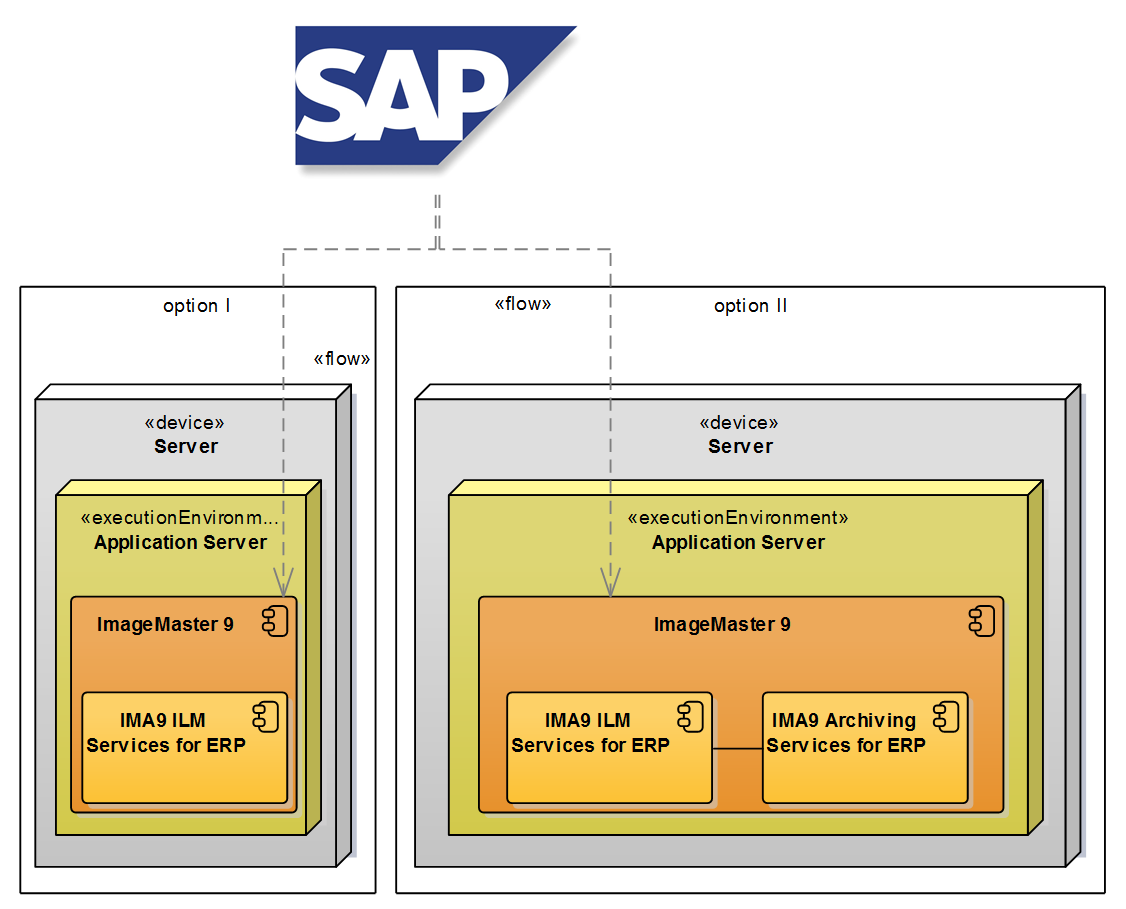This screenshot has width=1126, height=909.
Task: Switch to the option II frame
Action: pyautogui.click(x=750, y=306)
